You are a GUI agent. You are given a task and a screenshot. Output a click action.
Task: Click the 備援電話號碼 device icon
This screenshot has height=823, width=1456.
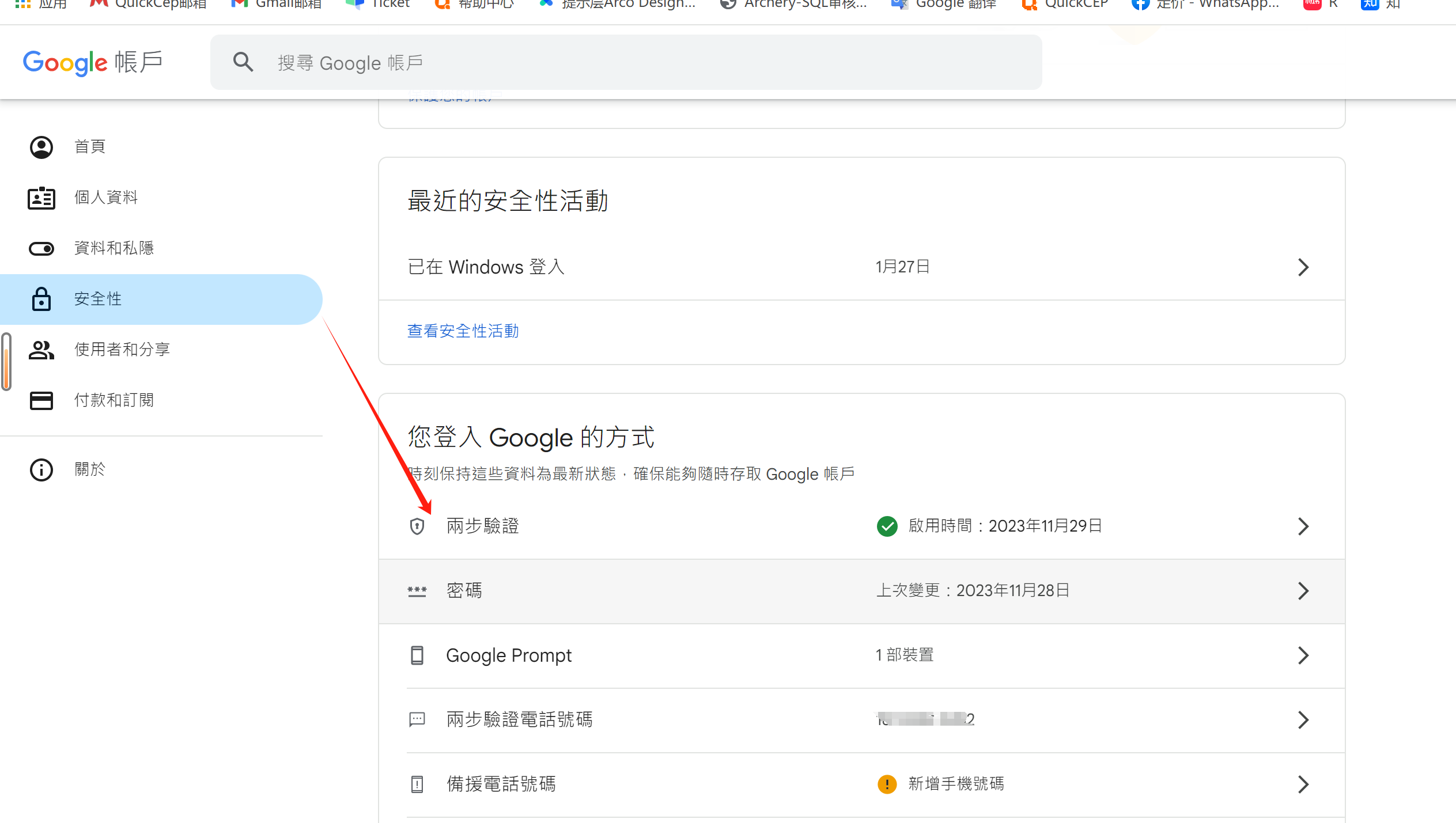417,784
